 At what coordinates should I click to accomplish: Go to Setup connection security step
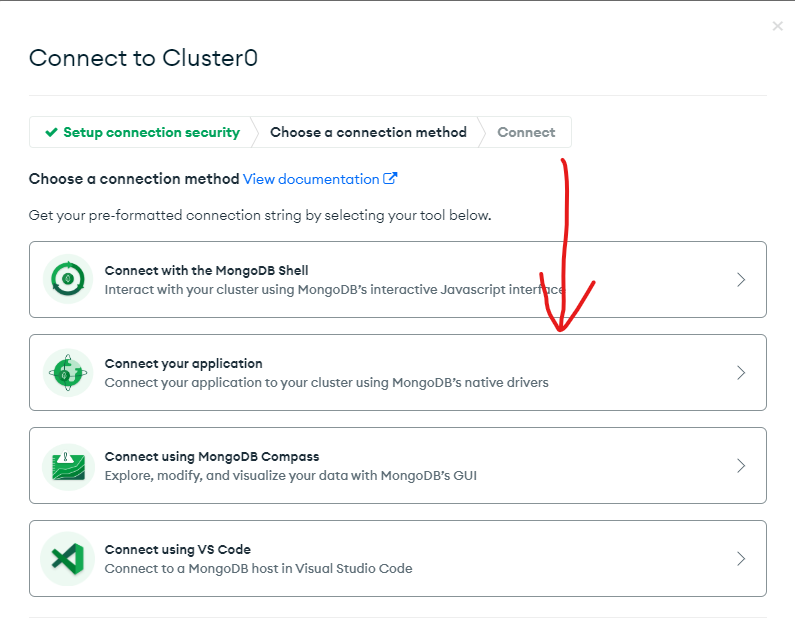(x=141, y=132)
